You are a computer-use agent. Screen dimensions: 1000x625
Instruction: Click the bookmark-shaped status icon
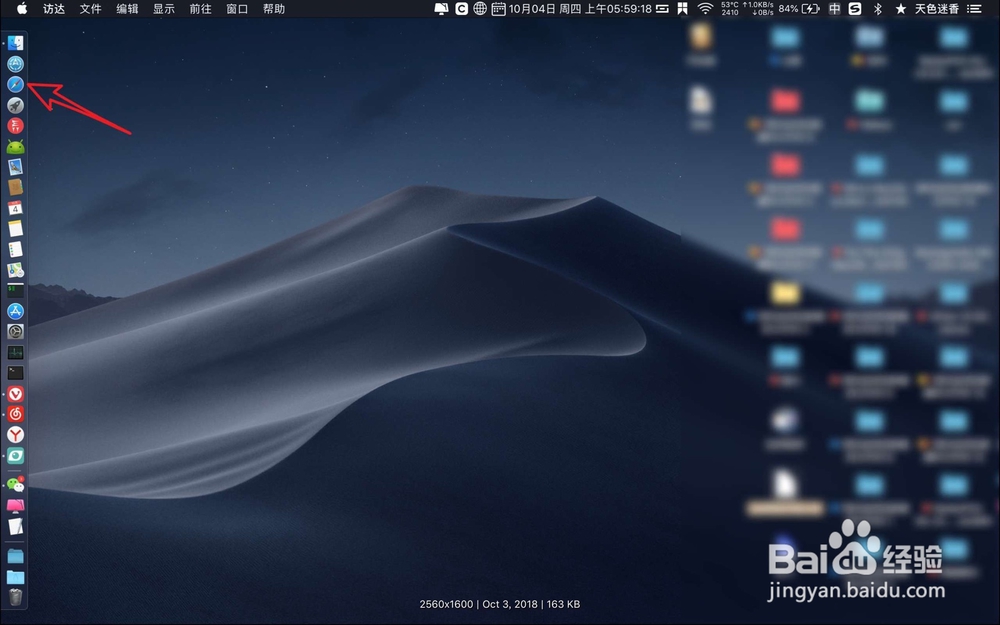[682, 8]
